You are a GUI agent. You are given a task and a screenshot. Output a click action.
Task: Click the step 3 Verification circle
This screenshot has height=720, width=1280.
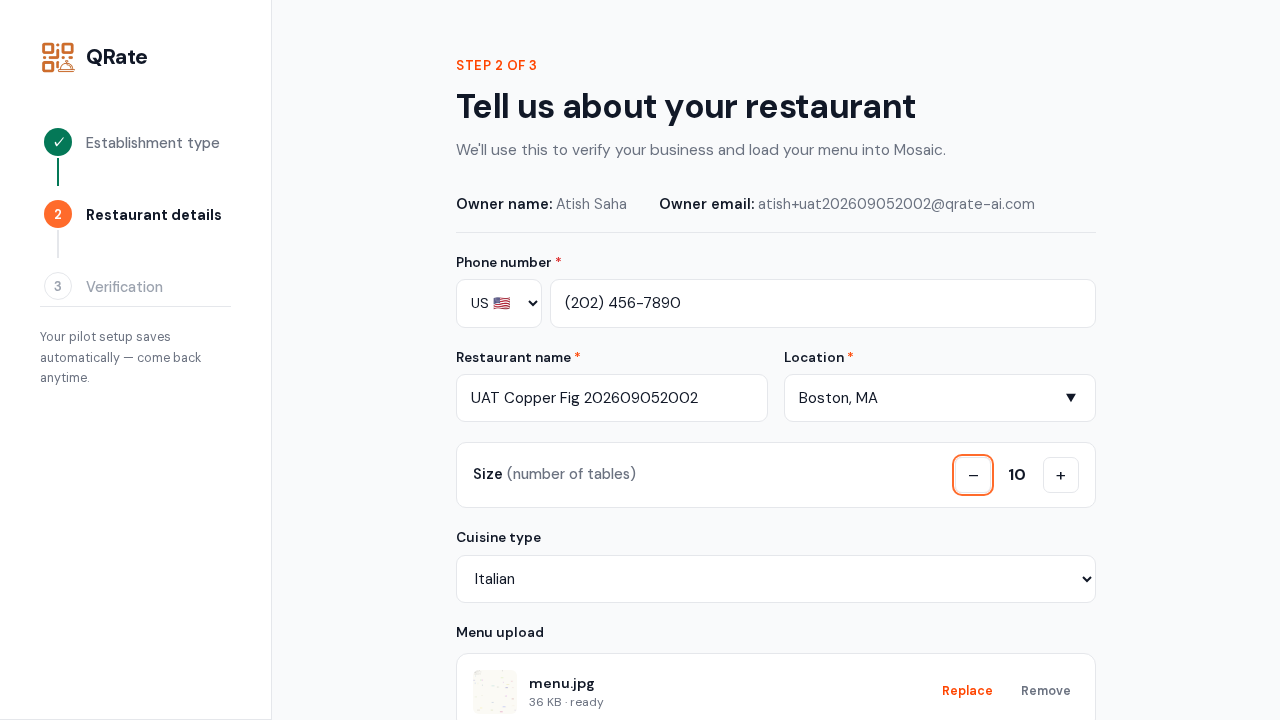pyautogui.click(x=58, y=286)
